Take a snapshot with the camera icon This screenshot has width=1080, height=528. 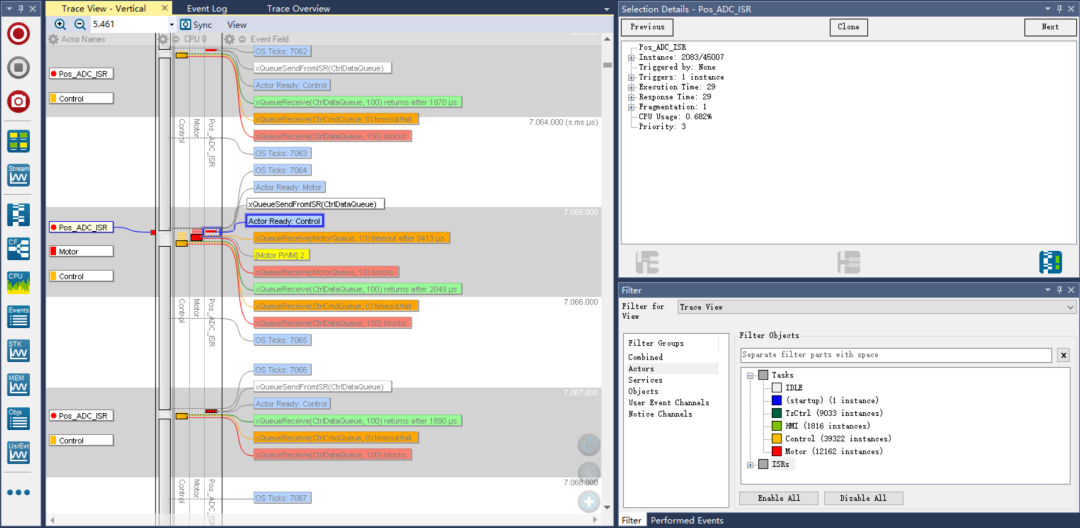19,101
